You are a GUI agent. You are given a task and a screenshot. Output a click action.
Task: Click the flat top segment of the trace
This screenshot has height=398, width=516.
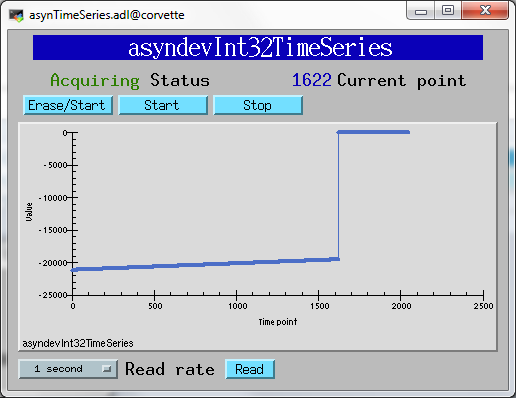[373, 132]
